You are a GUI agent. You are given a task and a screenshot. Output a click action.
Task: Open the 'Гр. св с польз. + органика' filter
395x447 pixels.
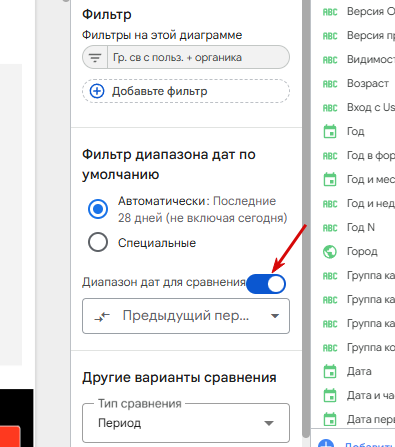186,57
